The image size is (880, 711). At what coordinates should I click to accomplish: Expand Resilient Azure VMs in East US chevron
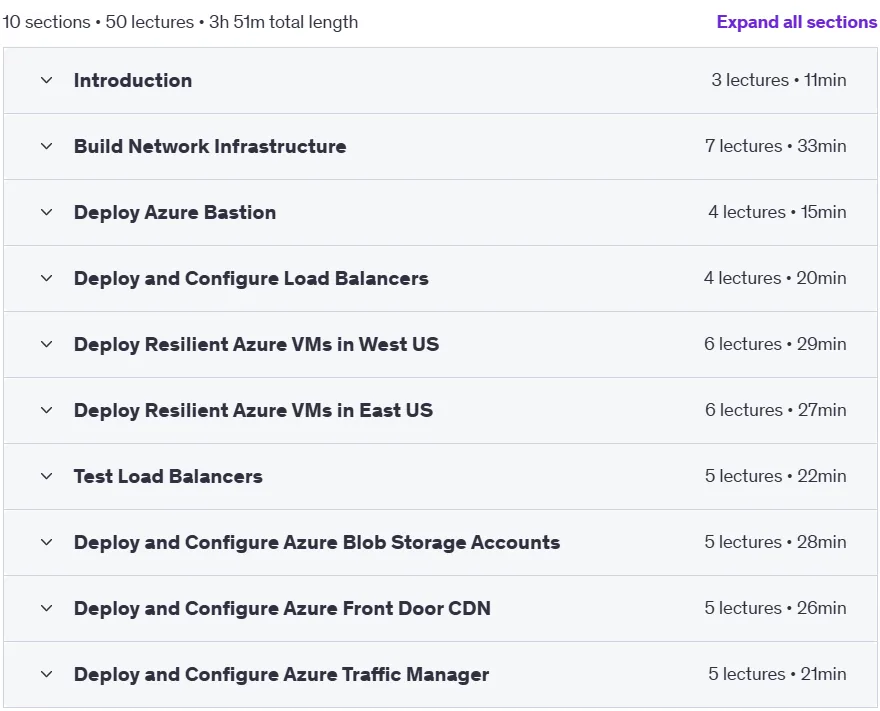47,410
